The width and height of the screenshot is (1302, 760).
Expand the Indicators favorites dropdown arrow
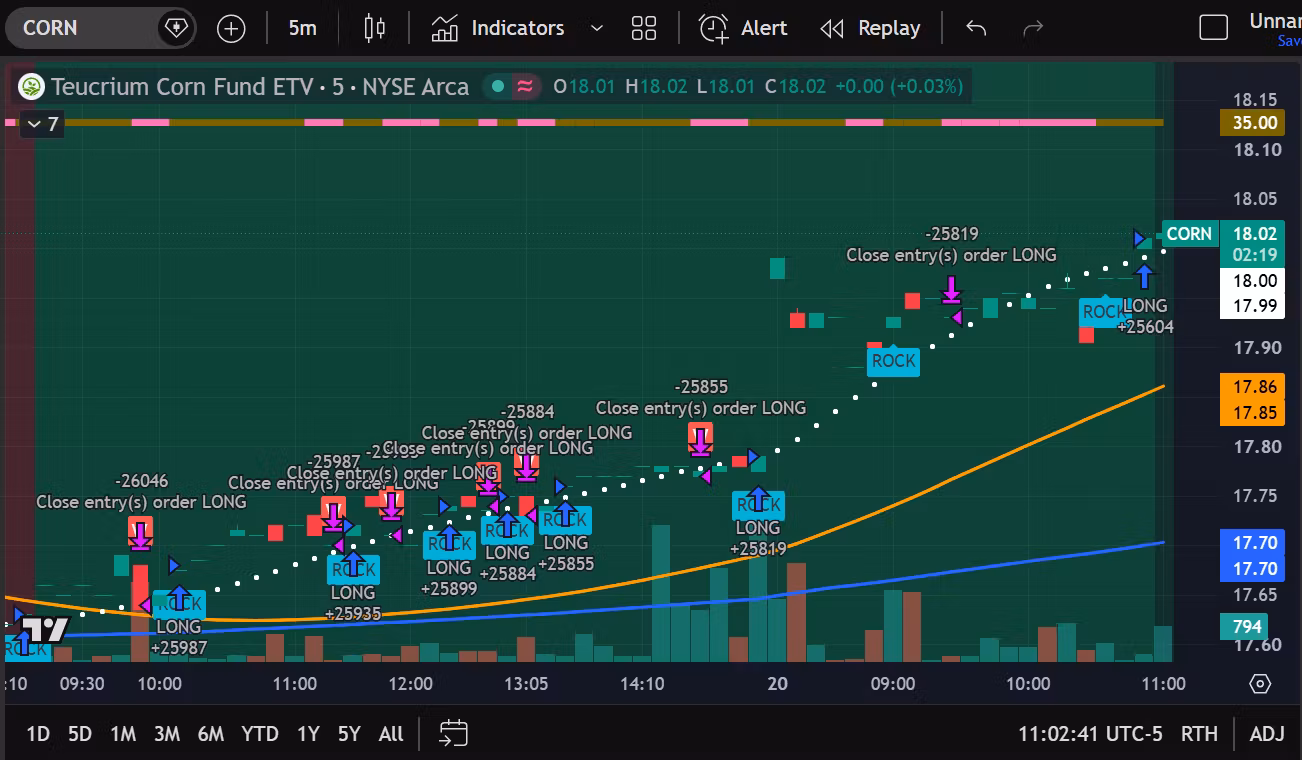tap(597, 28)
